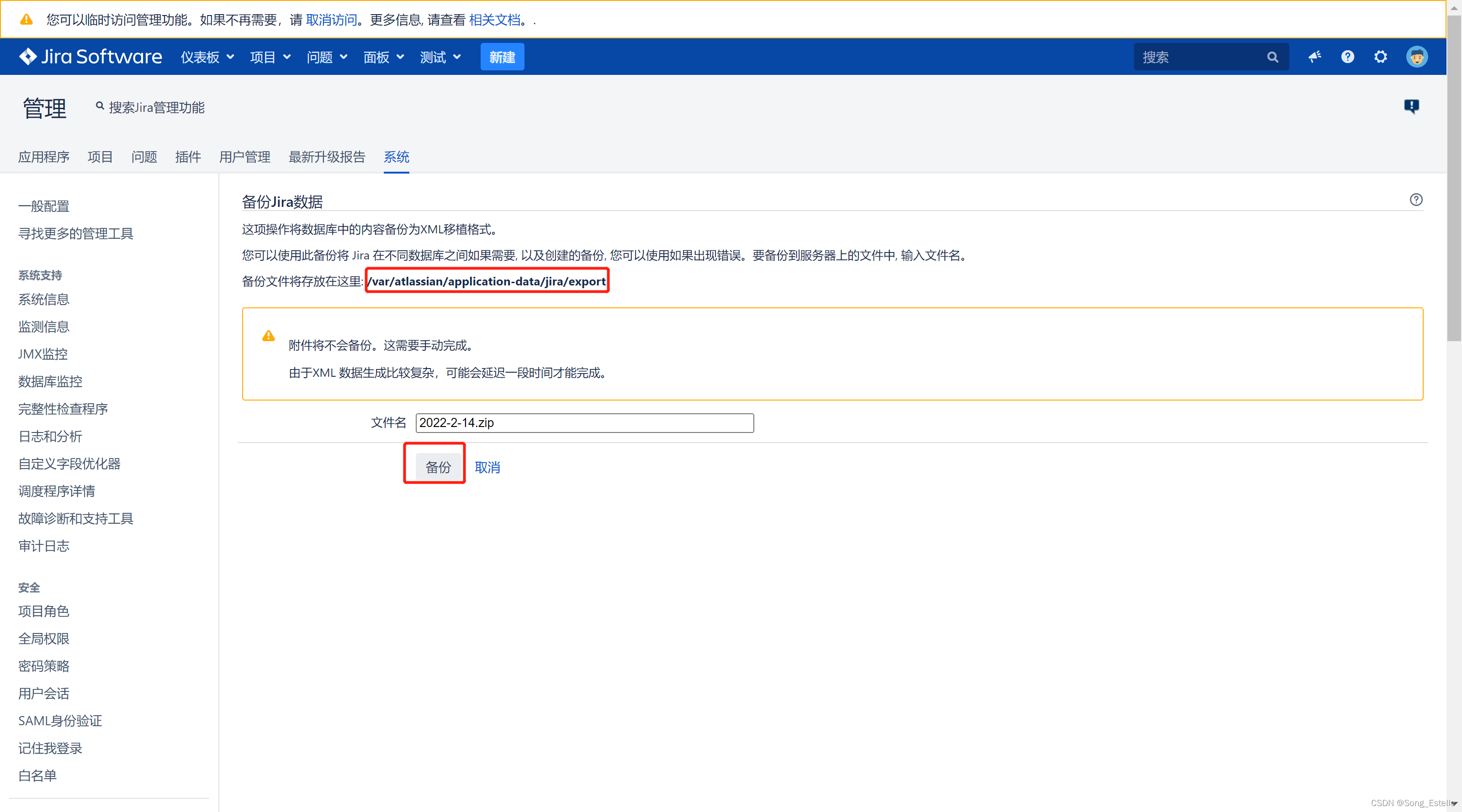Click the admin feedback notification icon

[1411, 106]
